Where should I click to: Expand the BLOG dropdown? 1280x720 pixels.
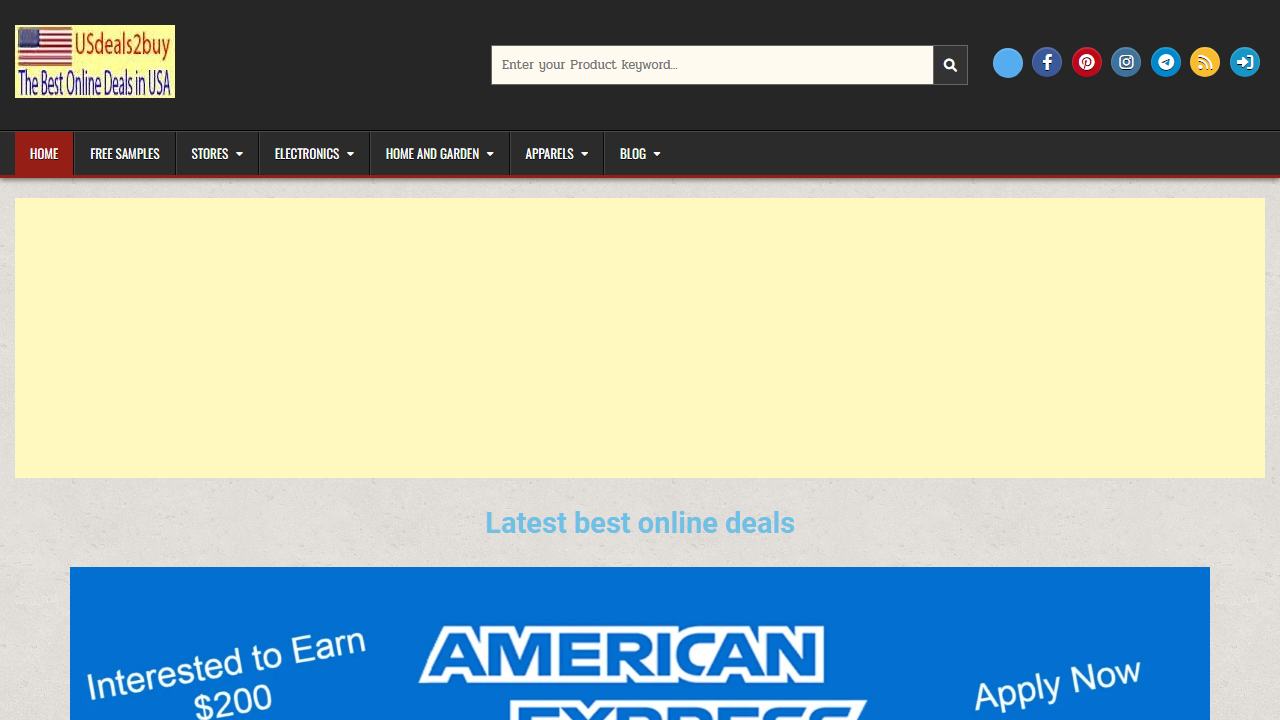639,153
